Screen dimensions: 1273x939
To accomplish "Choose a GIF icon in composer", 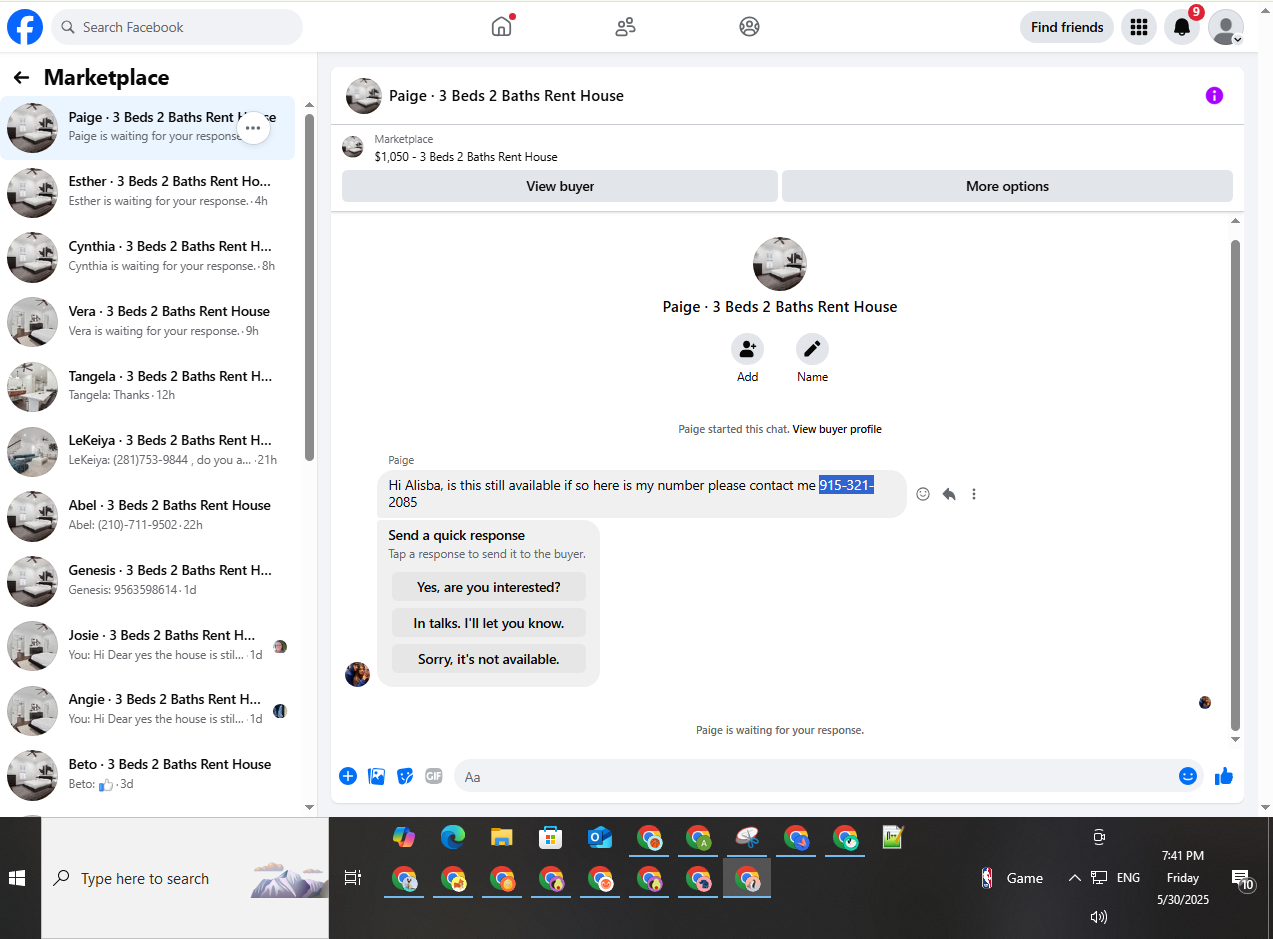I will 433,776.
